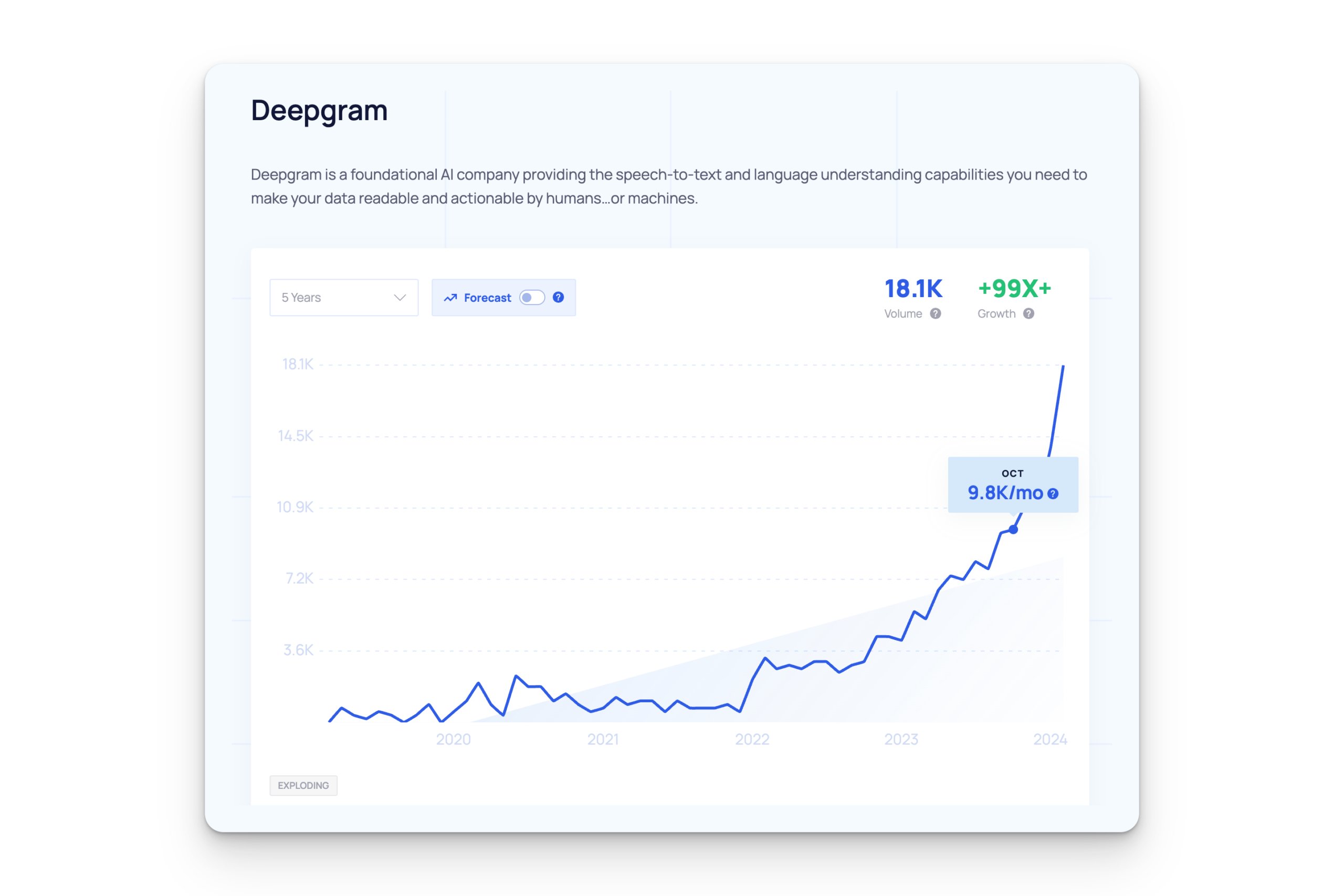Click the OCT label in the chart tooltip
Image resolution: width=1344 pixels, height=896 pixels.
click(x=1013, y=473)
